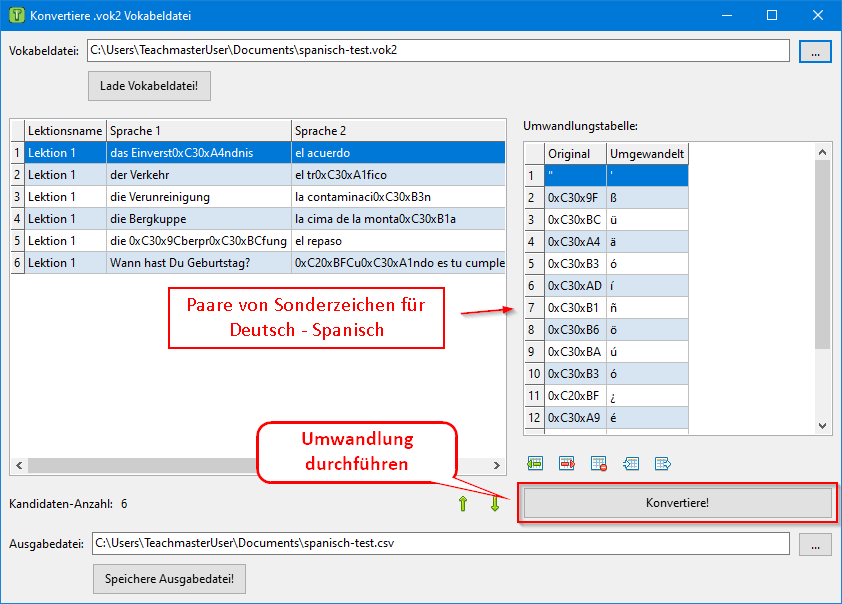The image size is (842, 604).
Task: Click the import conversion table icon
Action: click(630, 464)
